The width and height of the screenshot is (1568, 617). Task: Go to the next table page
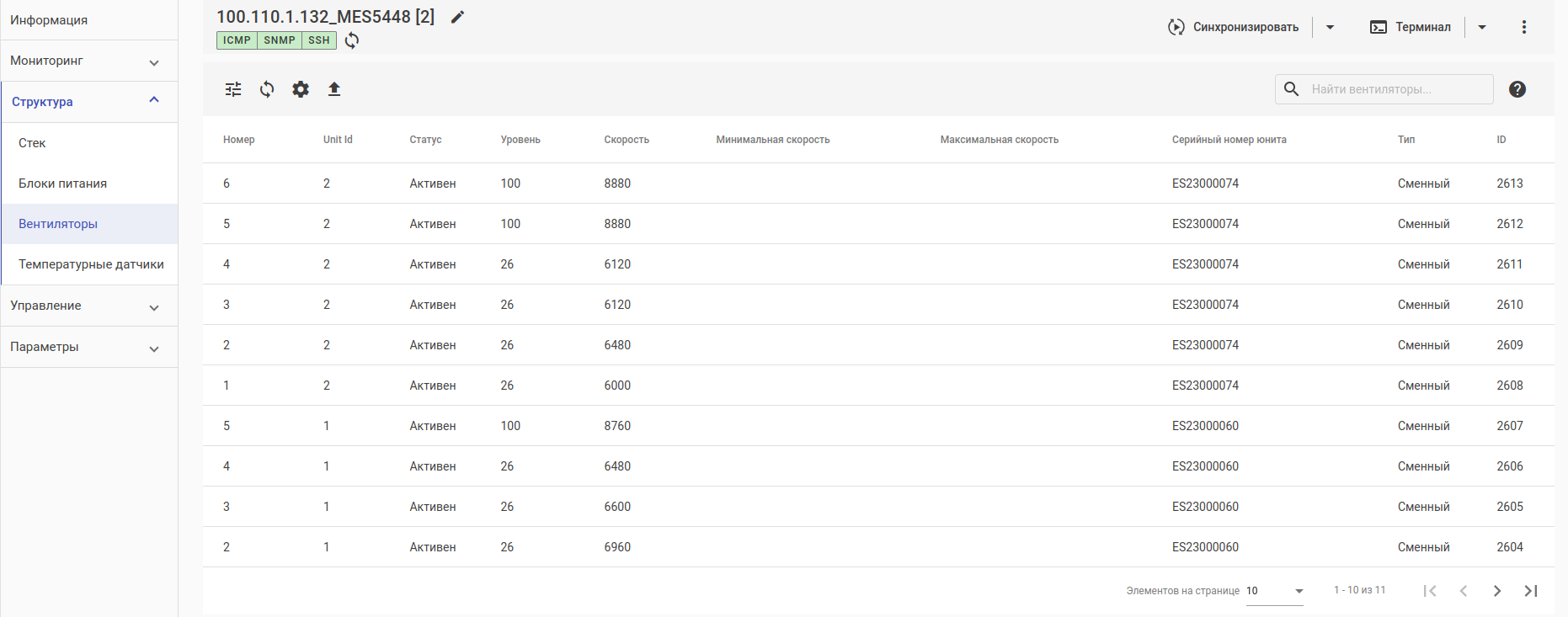[x=1497, y=591]
